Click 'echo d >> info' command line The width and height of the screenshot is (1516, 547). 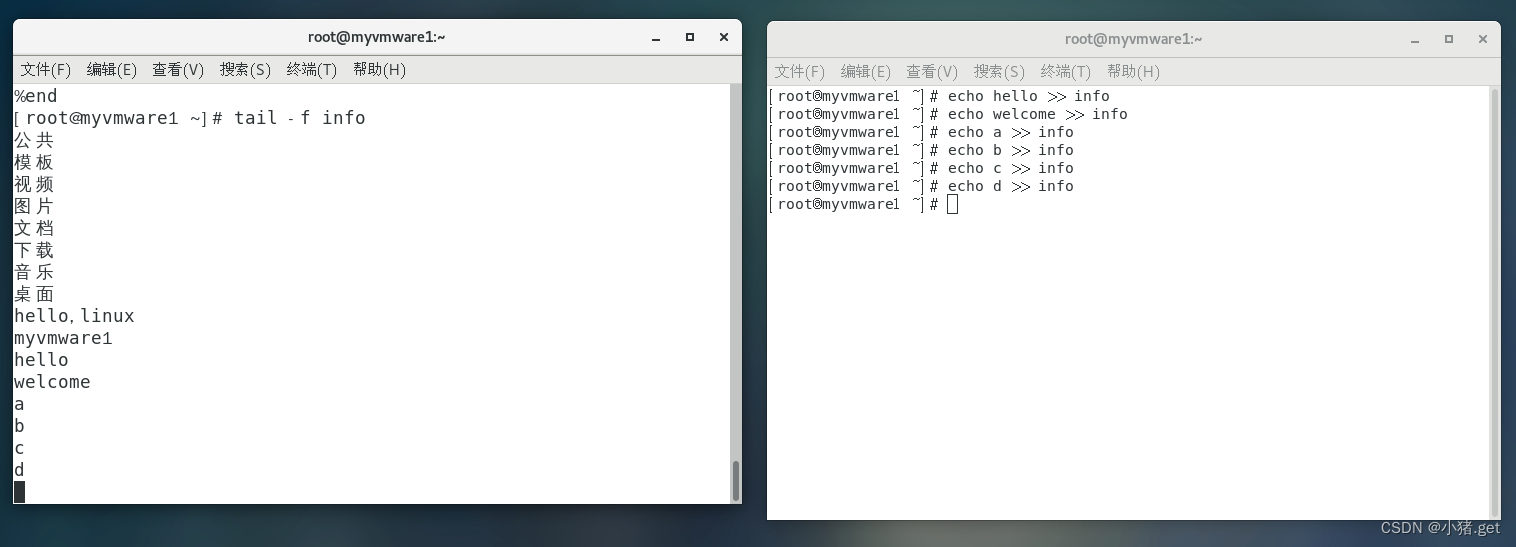click(1011, 186)
